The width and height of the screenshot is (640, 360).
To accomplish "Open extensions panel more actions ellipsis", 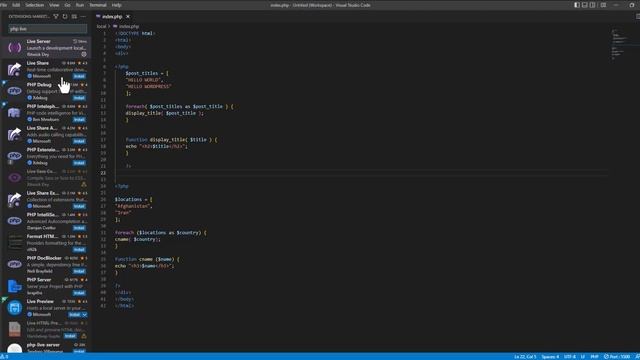I will pos(83,16).
